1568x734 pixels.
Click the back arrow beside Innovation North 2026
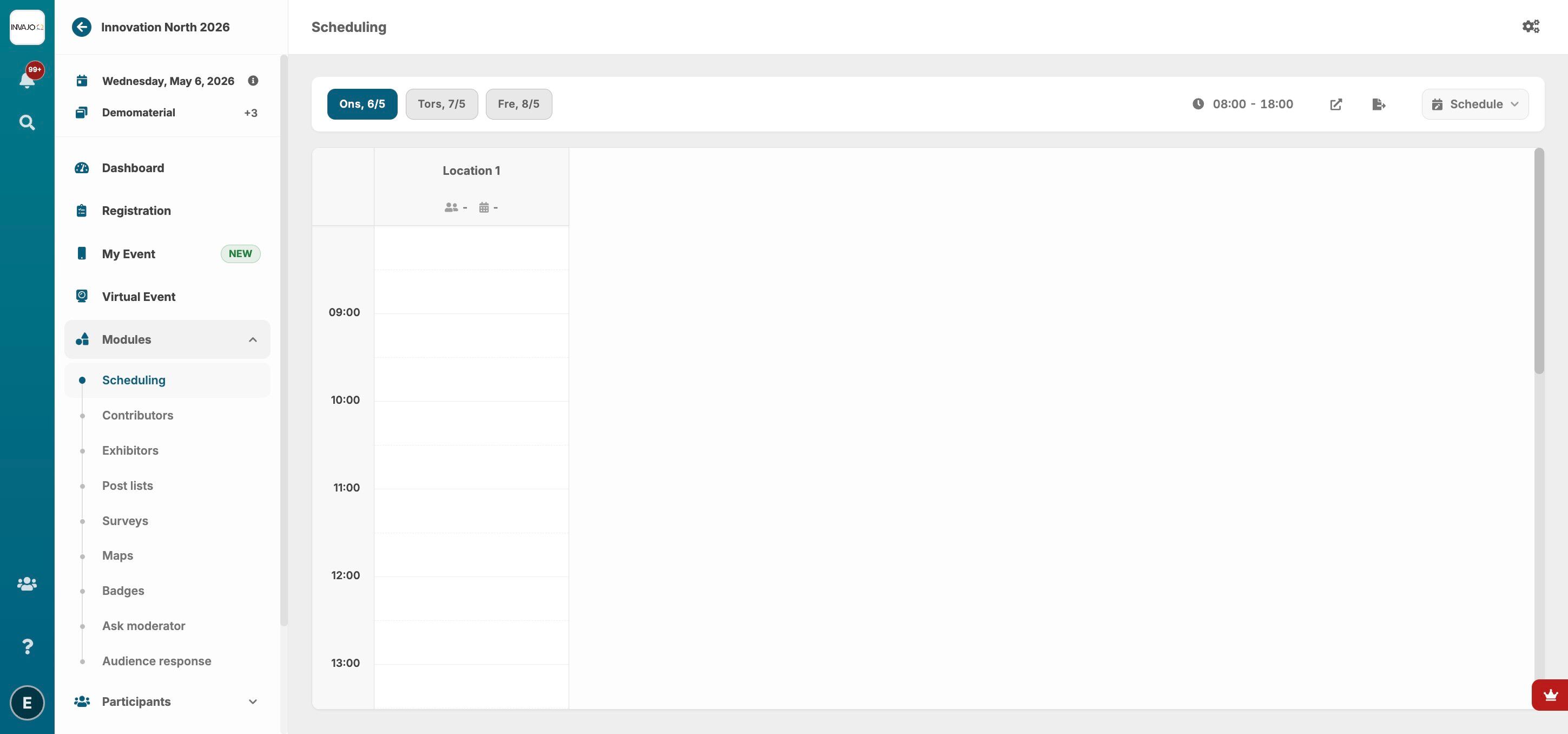[x=82, y=27]
